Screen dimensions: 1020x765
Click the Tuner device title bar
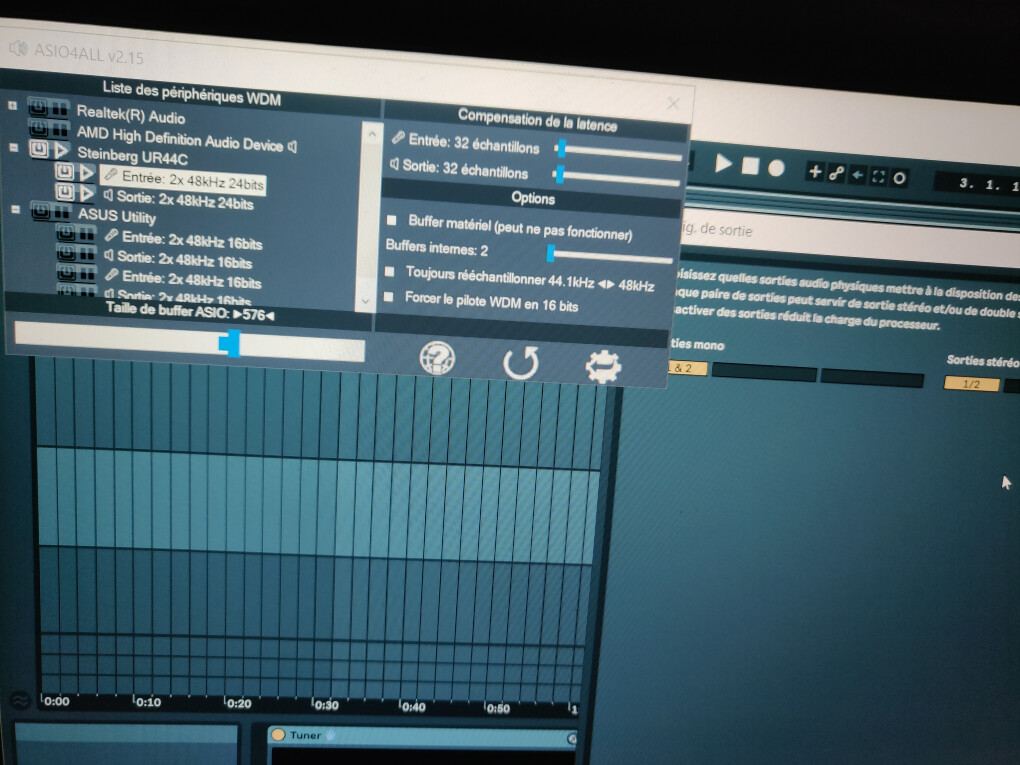[423, 736]
